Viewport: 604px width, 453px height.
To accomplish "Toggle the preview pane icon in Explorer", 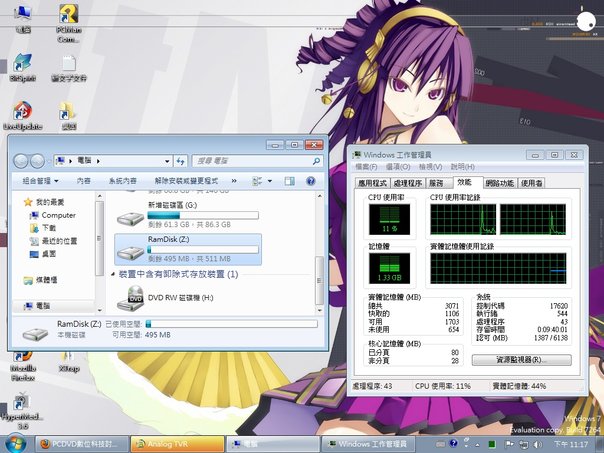I will [x=290, y=181].
